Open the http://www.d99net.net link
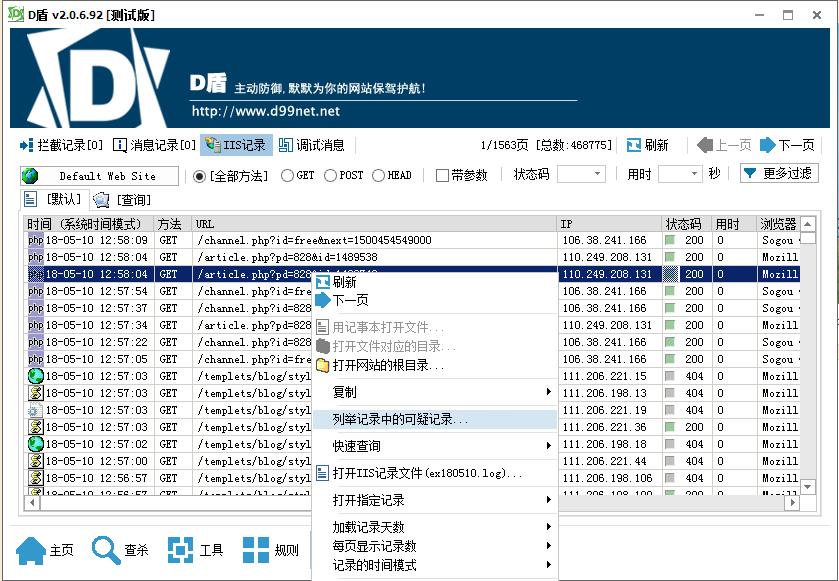The width and height of the screenshot is (839, 581). (265, 111)
